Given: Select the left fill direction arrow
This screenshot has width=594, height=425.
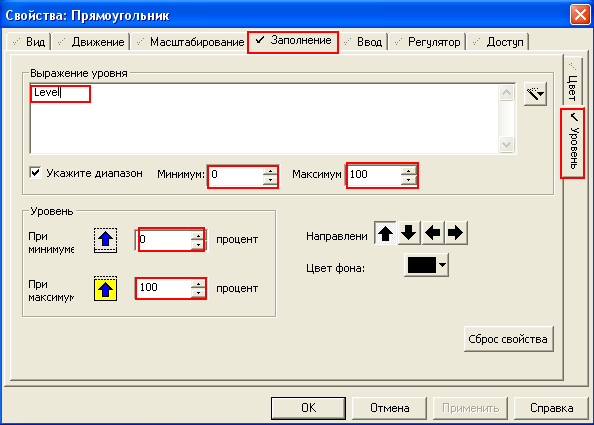Looking at the screenshot, I should (432, 233).
